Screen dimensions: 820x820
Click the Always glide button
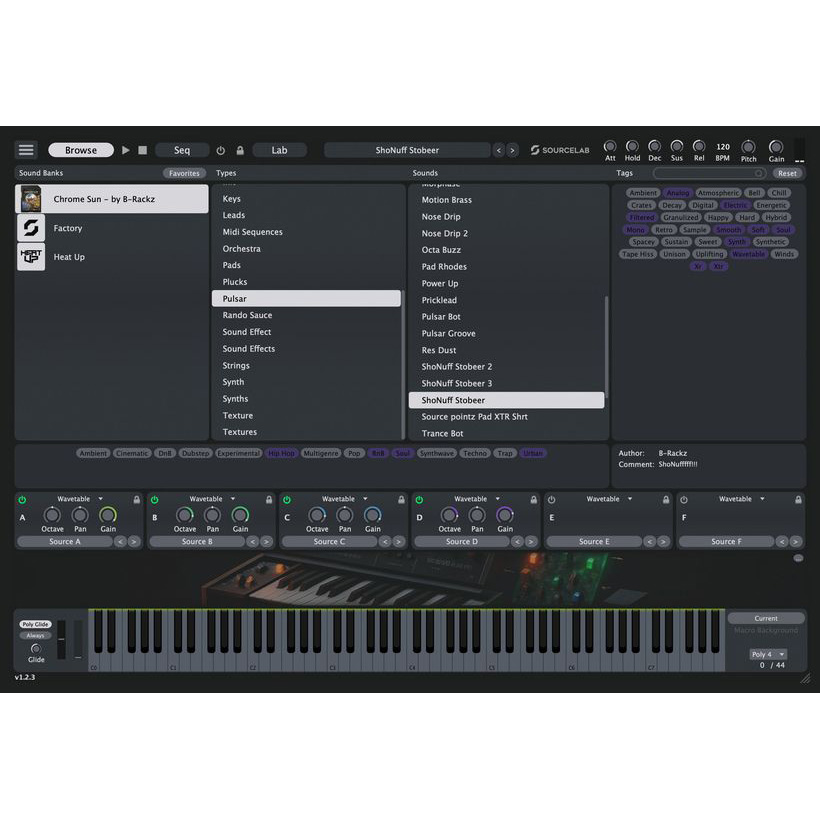tap(36, 636)
